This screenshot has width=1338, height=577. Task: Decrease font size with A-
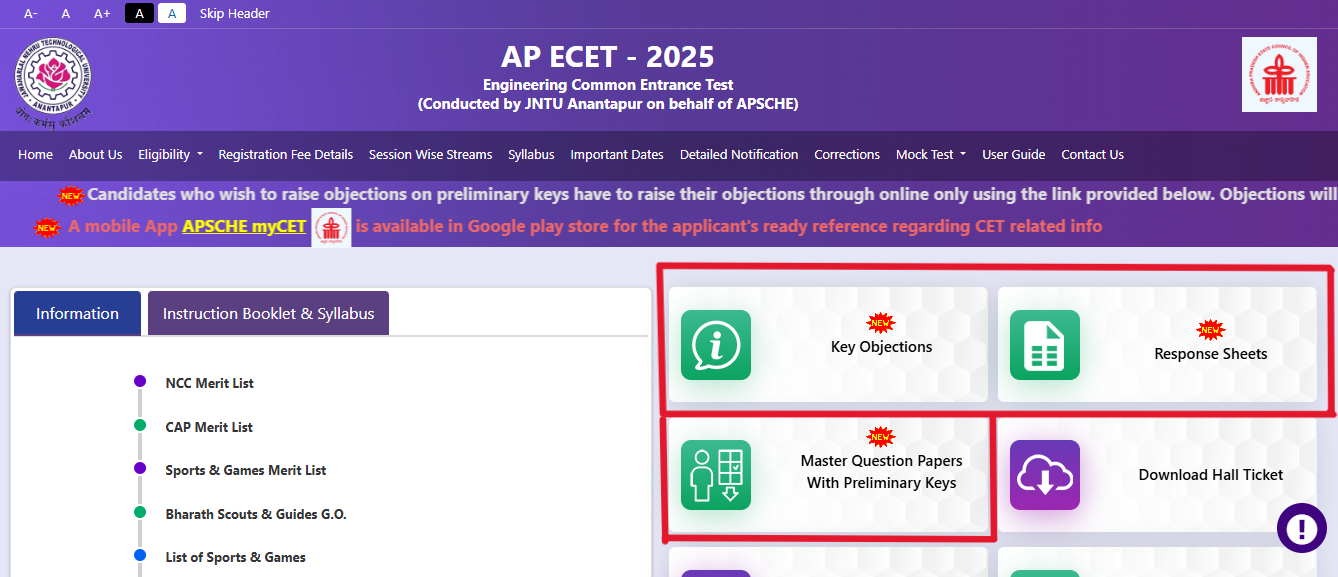click(31, 13)
